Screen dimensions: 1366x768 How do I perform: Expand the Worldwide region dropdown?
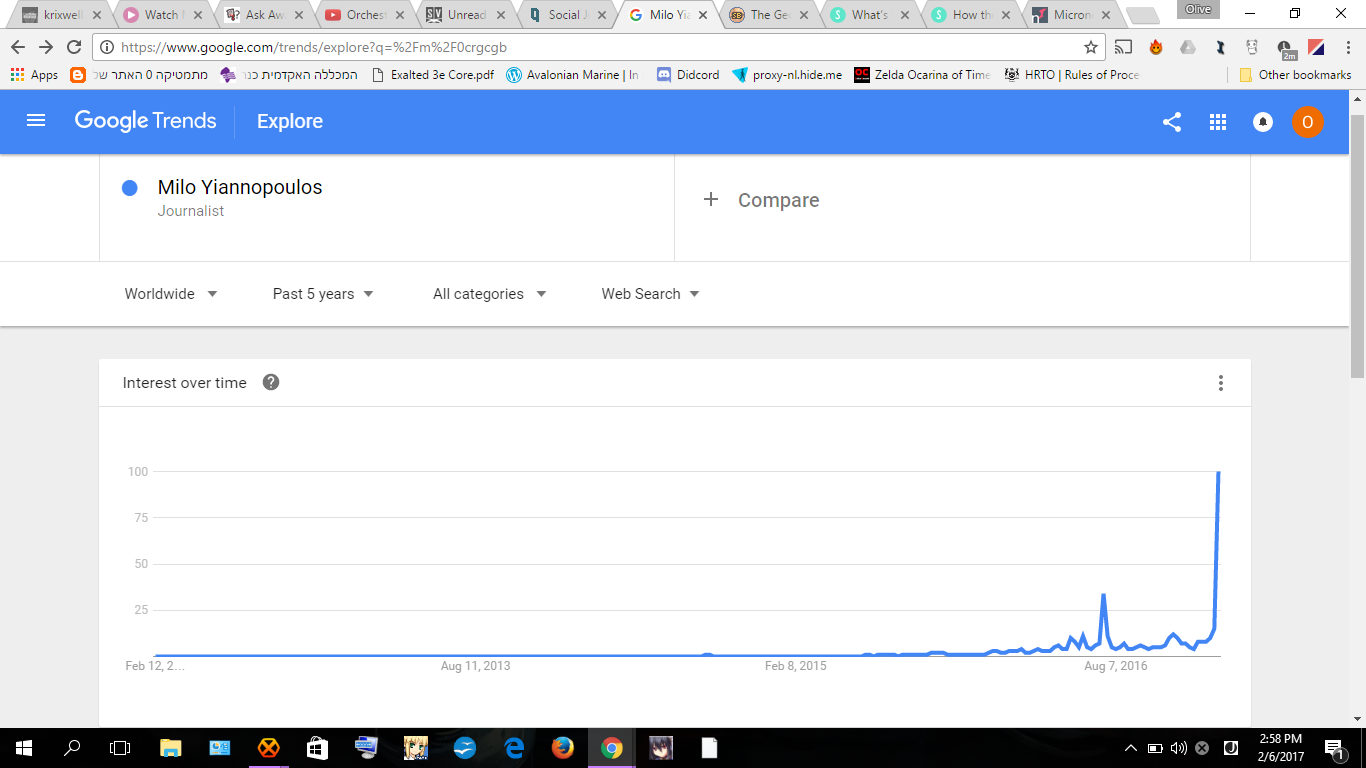click(x=171, y=294)
